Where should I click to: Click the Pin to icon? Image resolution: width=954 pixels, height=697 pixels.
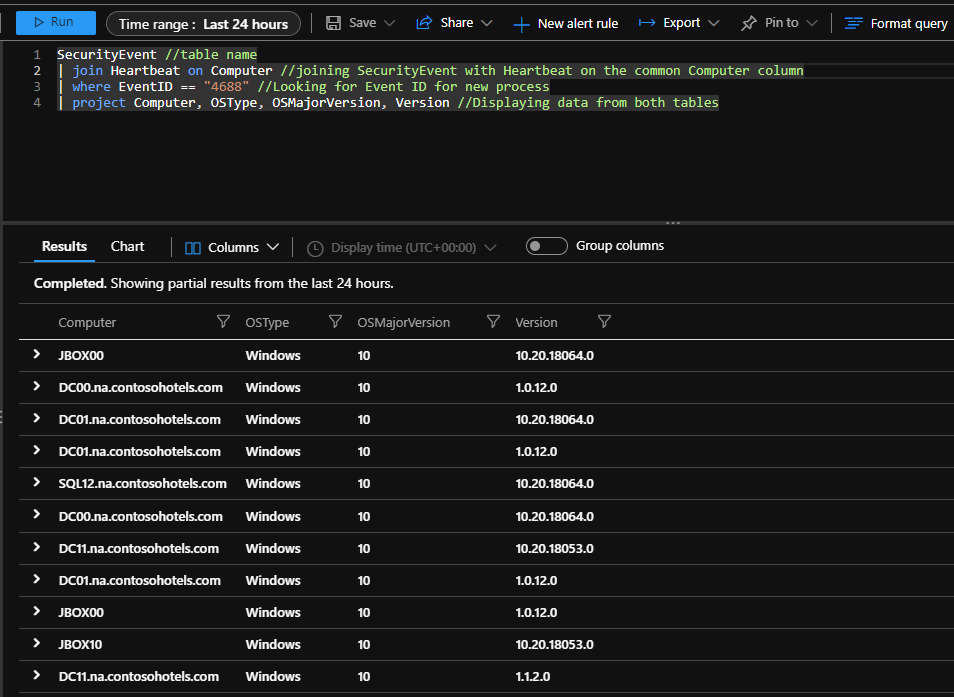[x=771, y=22]
